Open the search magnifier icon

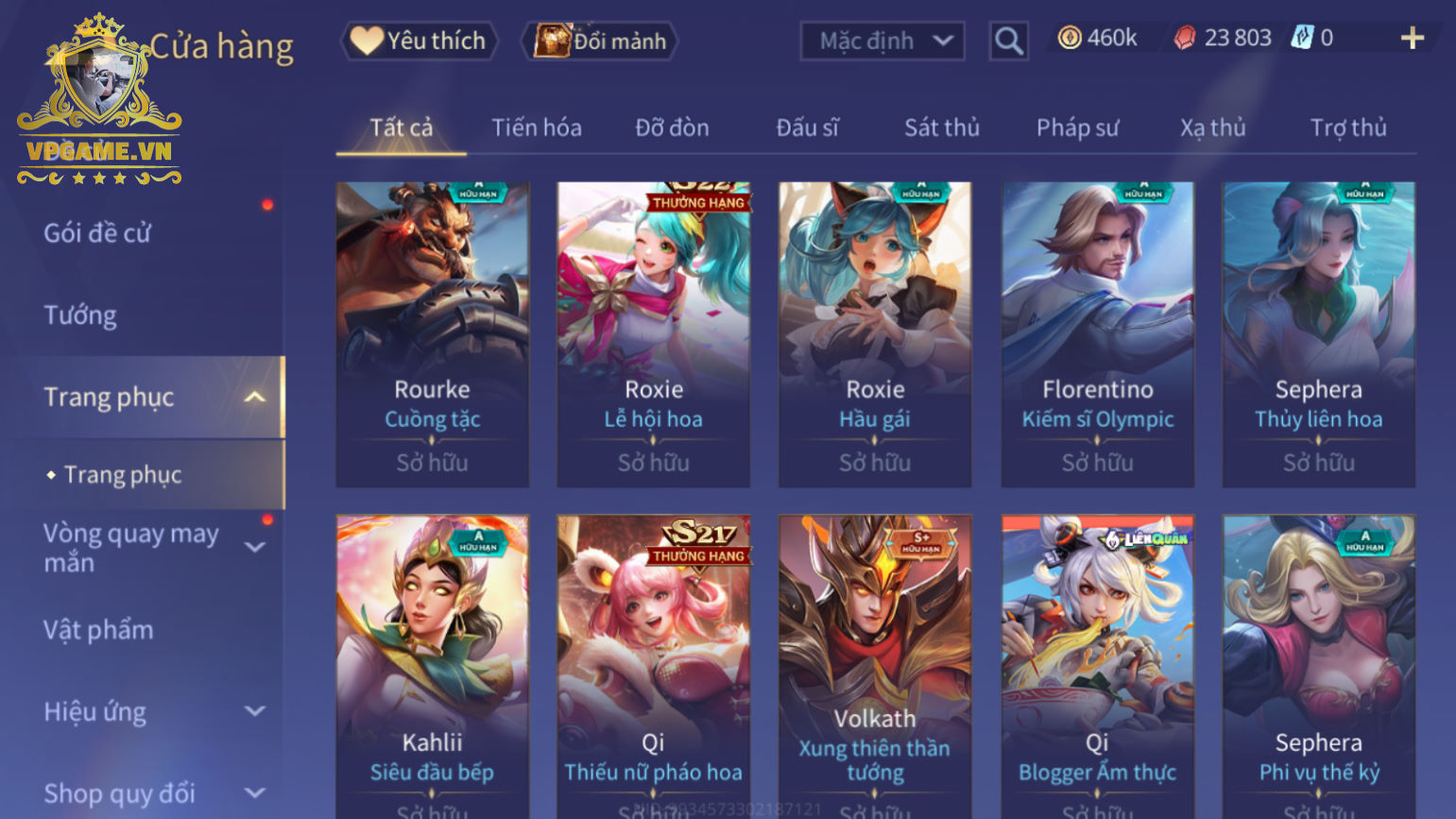[x=1008, y=41]
